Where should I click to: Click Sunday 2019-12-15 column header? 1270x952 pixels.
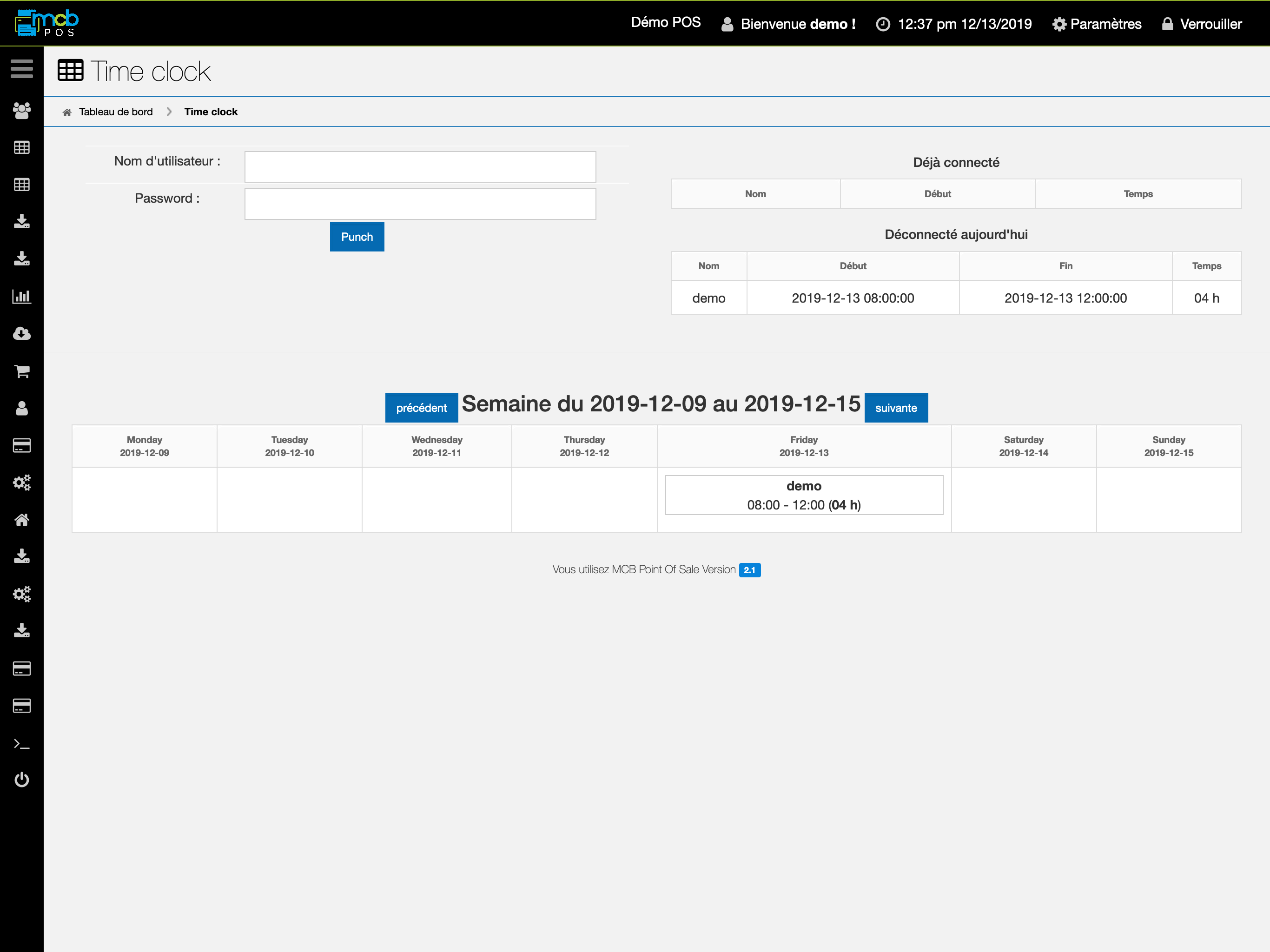[x=1168, y=446]
